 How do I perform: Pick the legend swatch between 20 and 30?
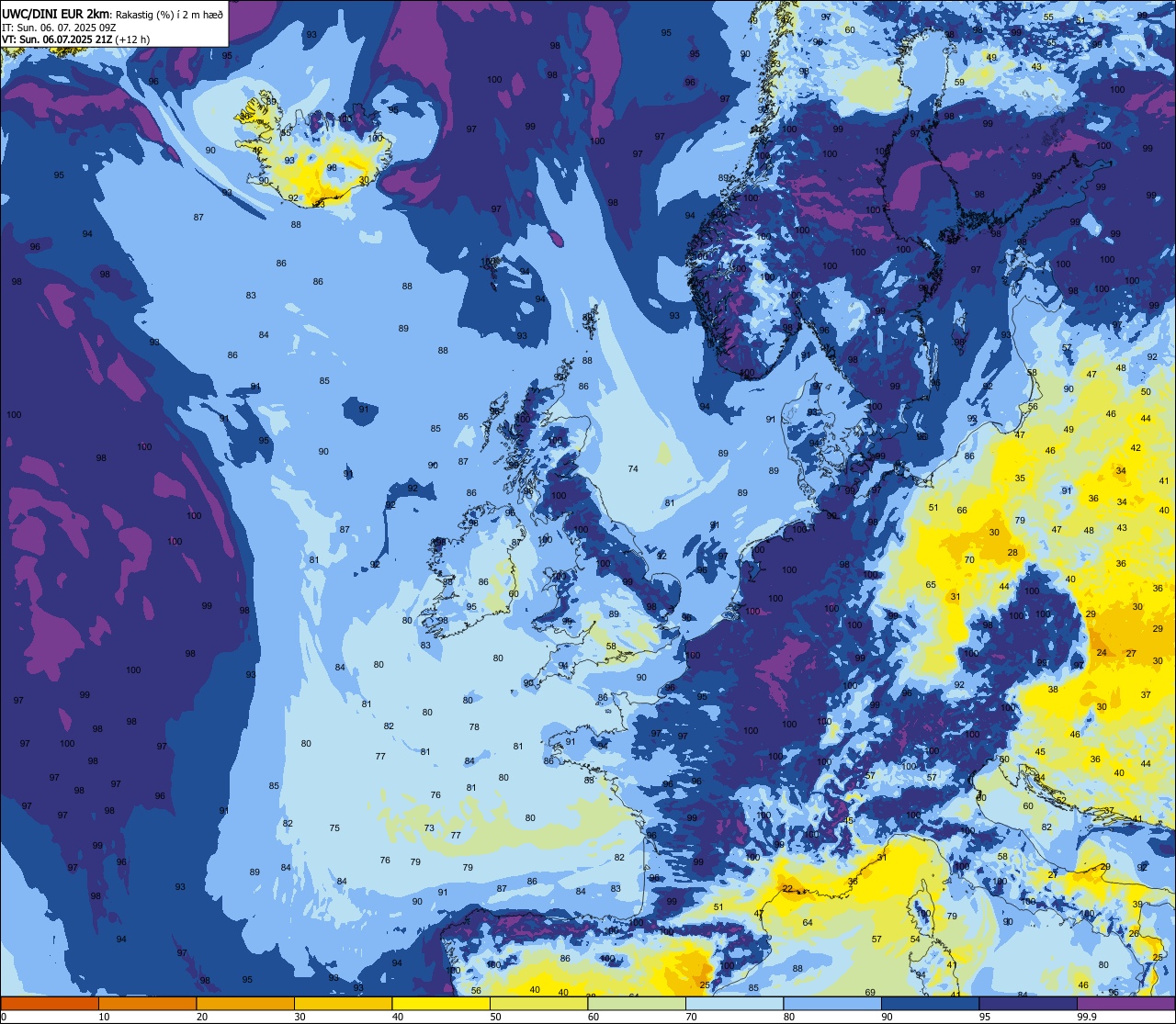coord(245,1004)
